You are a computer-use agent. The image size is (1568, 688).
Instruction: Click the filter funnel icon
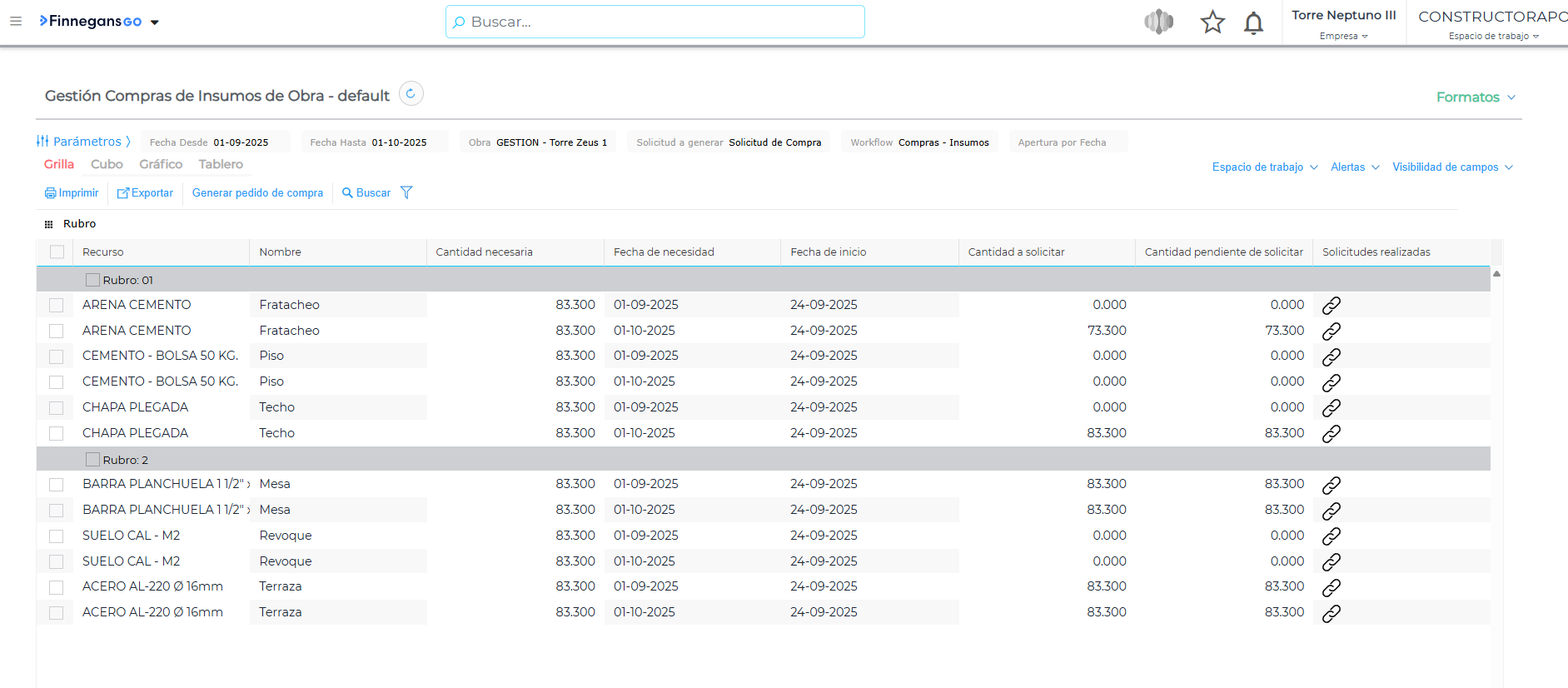point(406,193)
